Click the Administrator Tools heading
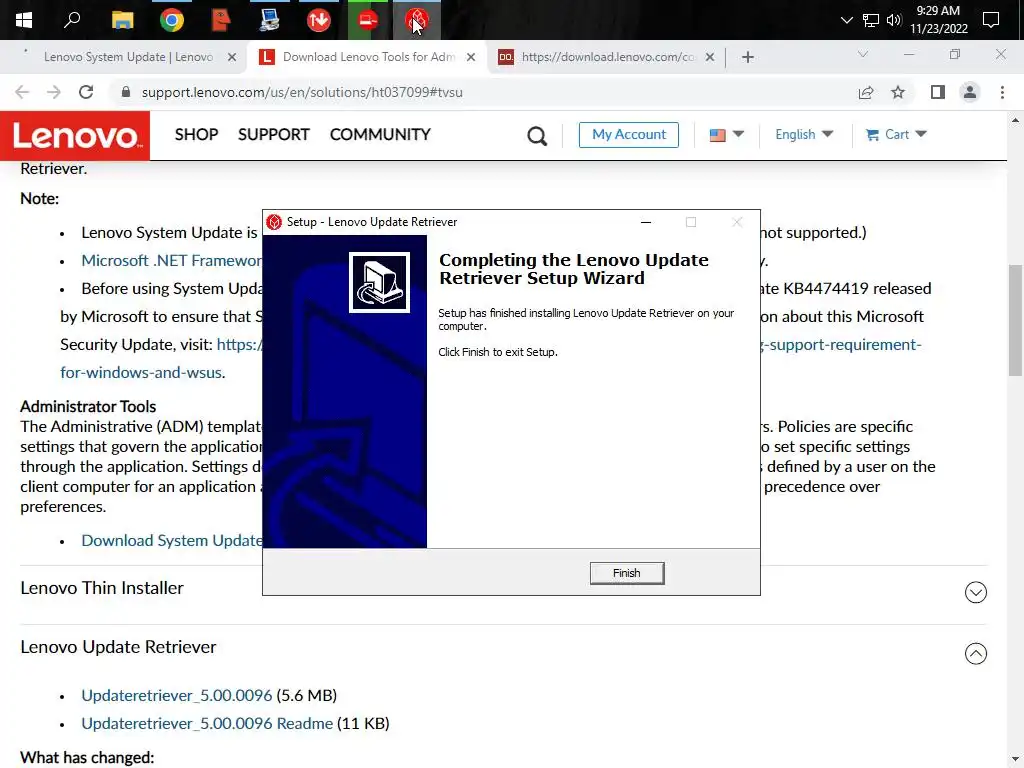1024x768 pixels. tap(88, 406)
